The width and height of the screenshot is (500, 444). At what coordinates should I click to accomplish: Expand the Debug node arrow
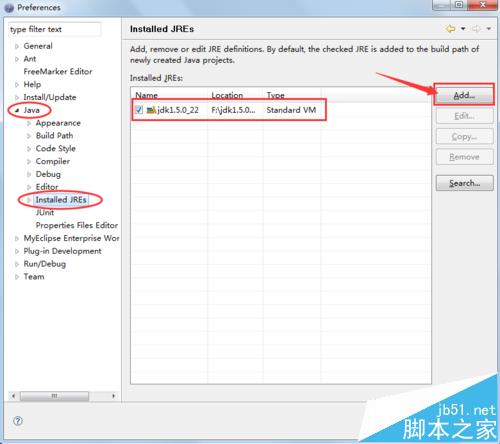pyautogui.click(x=29, y=174)
